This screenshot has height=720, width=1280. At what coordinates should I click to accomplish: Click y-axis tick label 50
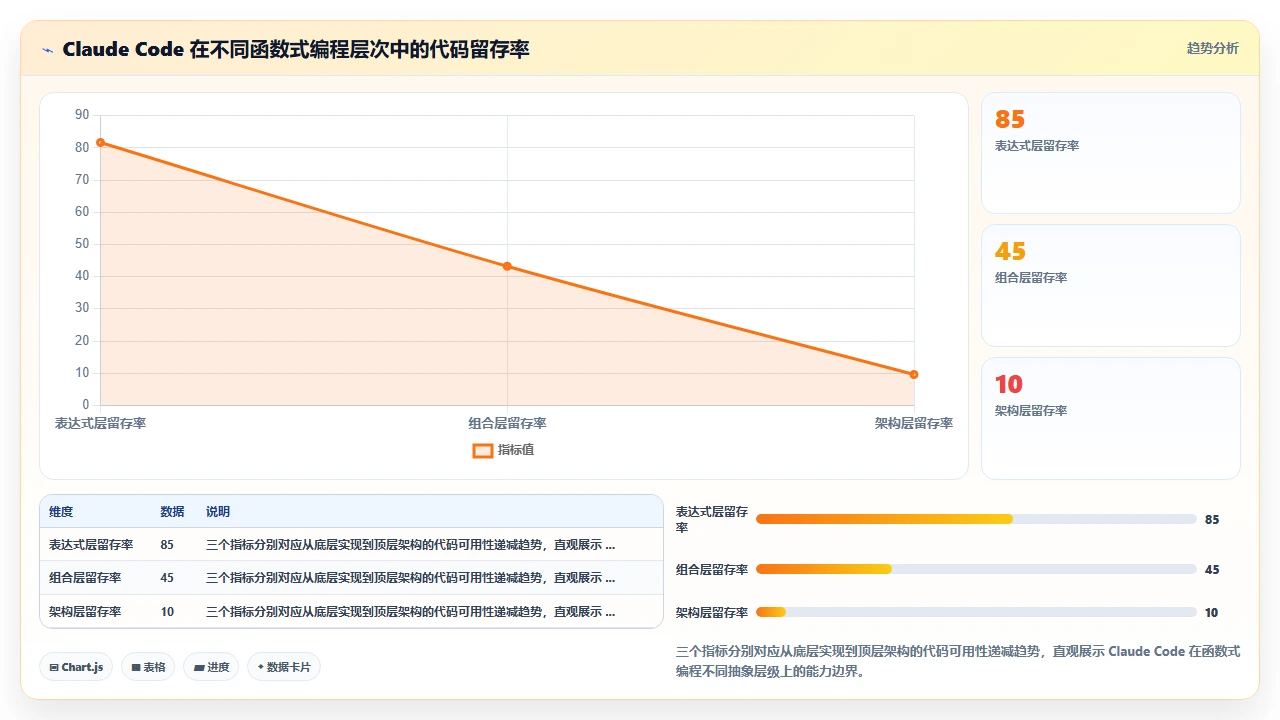82,244
